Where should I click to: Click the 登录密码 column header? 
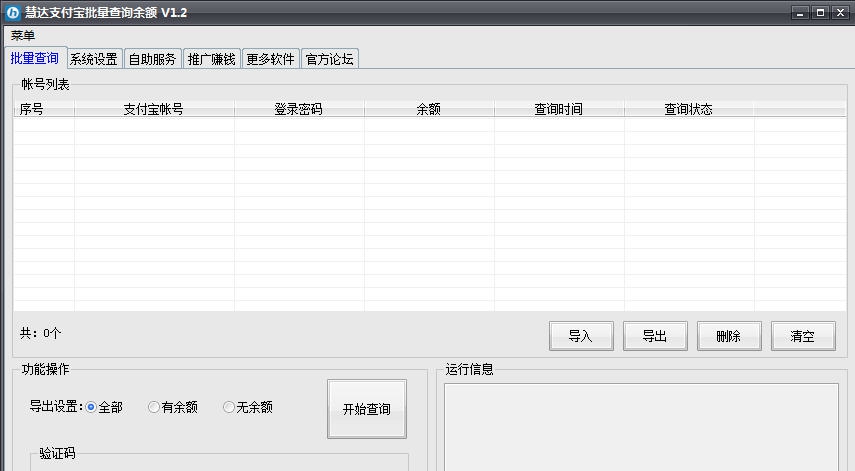click(299, 109)
